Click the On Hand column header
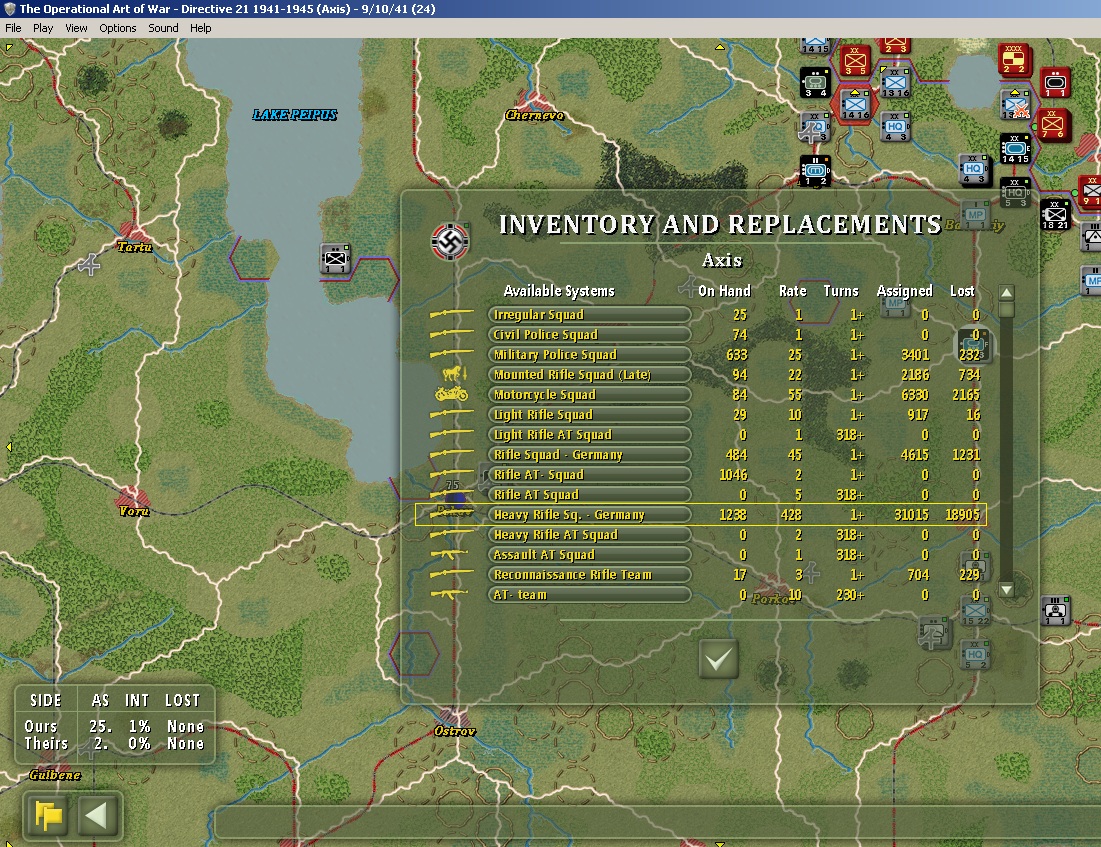This screenshot has height=847, width=1101. click(x=724, y=291)
